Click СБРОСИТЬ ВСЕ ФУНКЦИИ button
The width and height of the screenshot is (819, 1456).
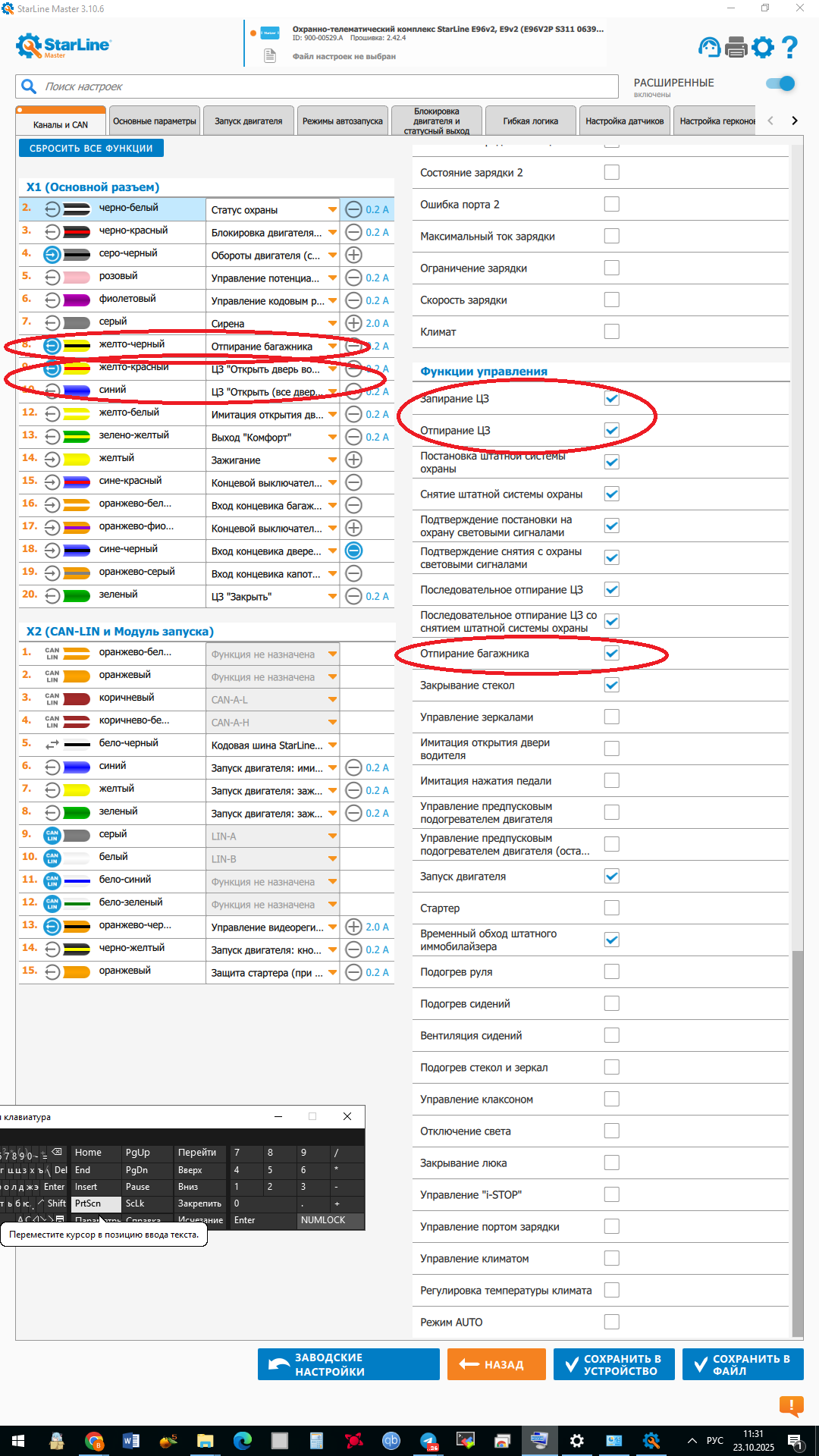click(x=91, y=149)
